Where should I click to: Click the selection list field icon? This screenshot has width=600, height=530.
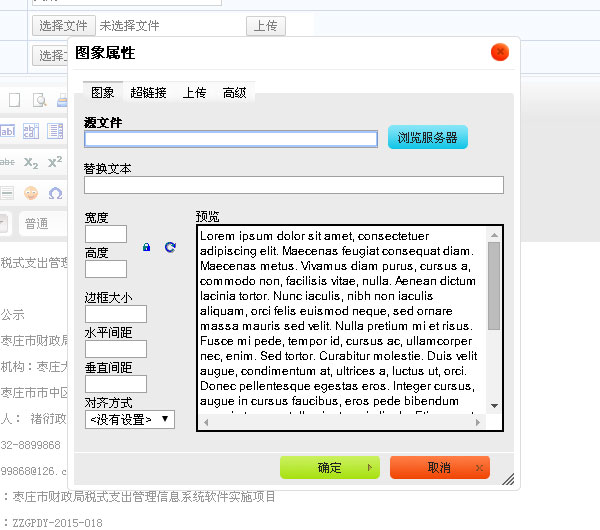click(x=55, y=131)
